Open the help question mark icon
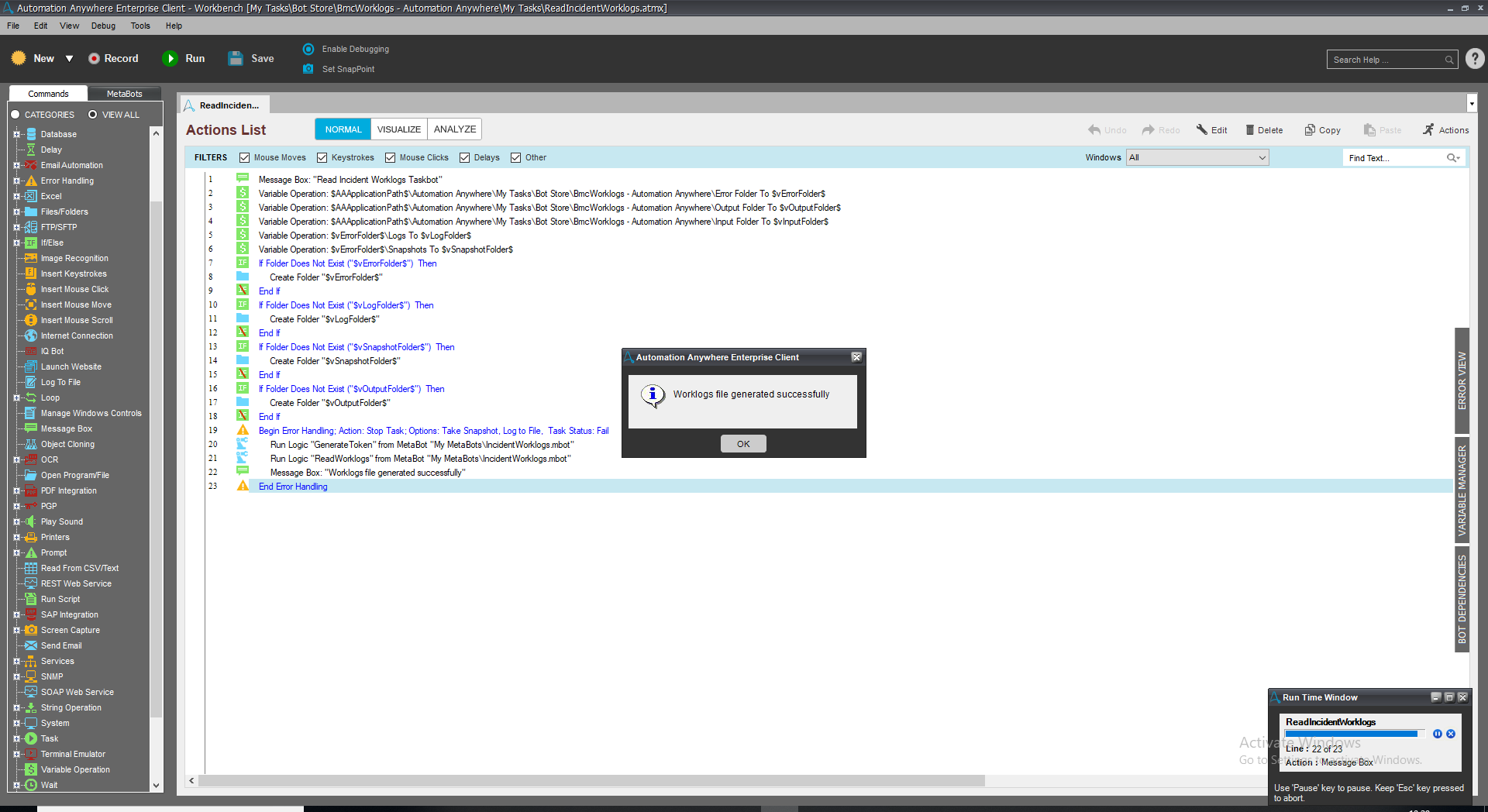The width and height of the screenshot is (1488, 812). click(1475, 59)
